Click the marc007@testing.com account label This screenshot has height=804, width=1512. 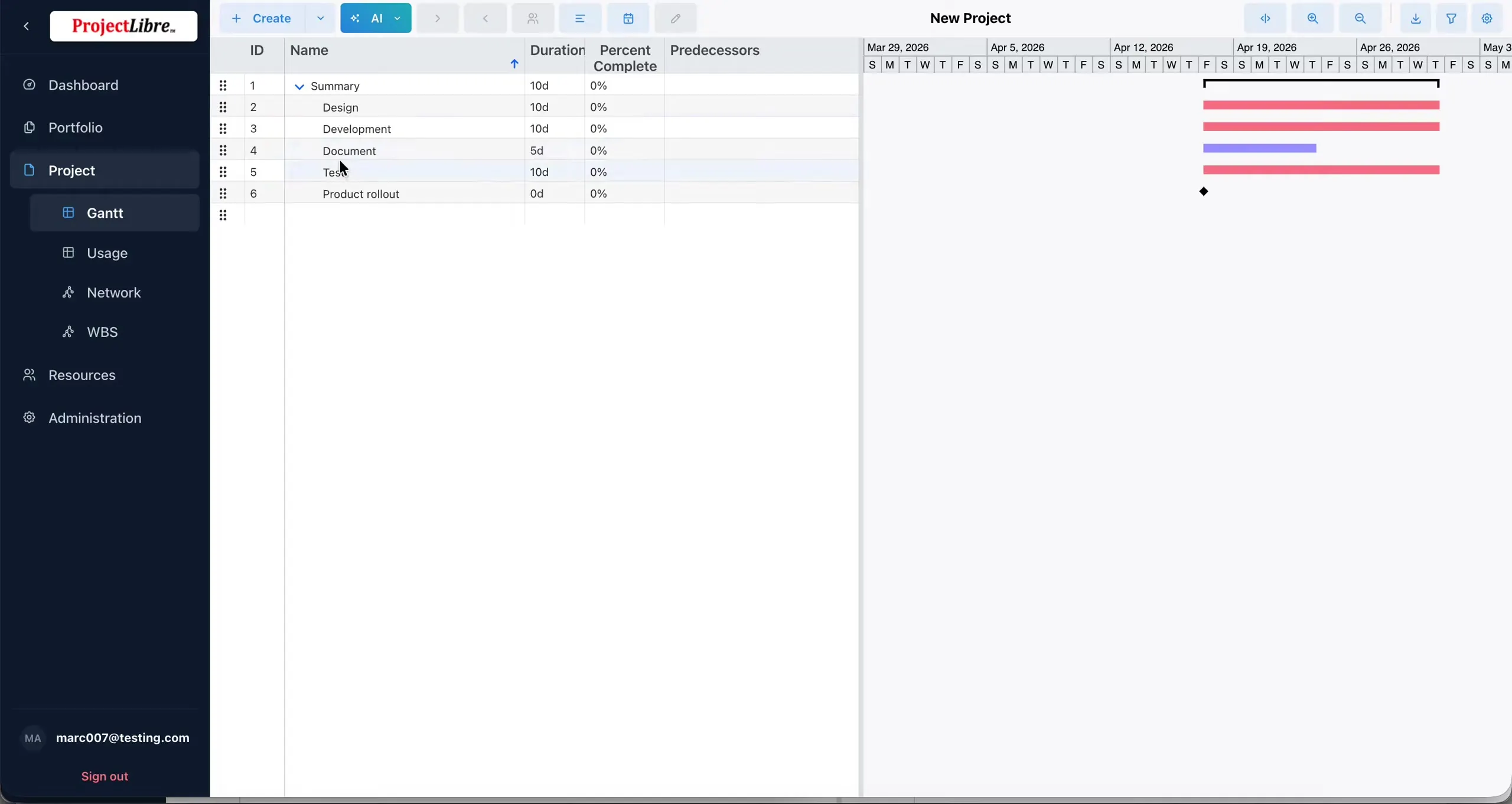(123, 737)
